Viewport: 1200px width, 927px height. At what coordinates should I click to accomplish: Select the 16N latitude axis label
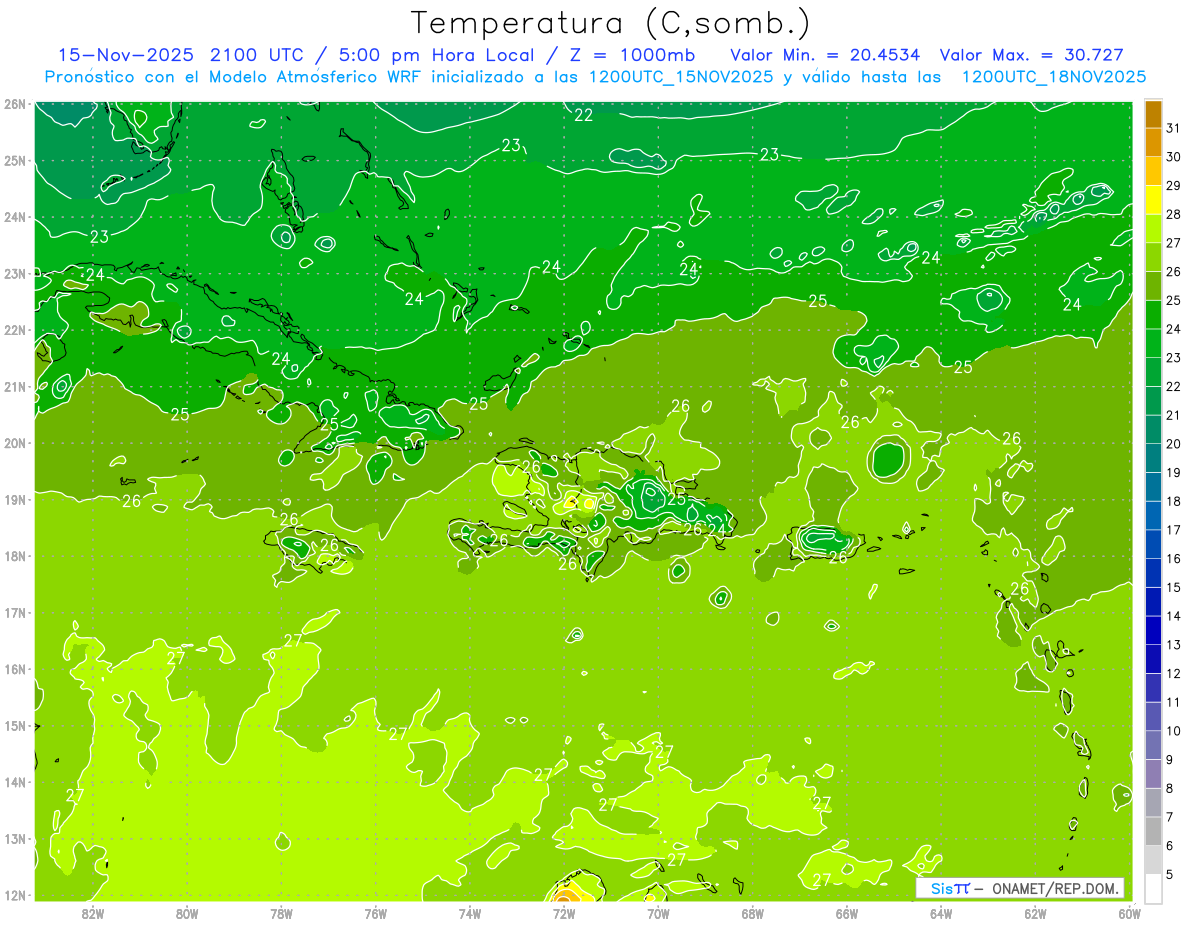[14, 669]
